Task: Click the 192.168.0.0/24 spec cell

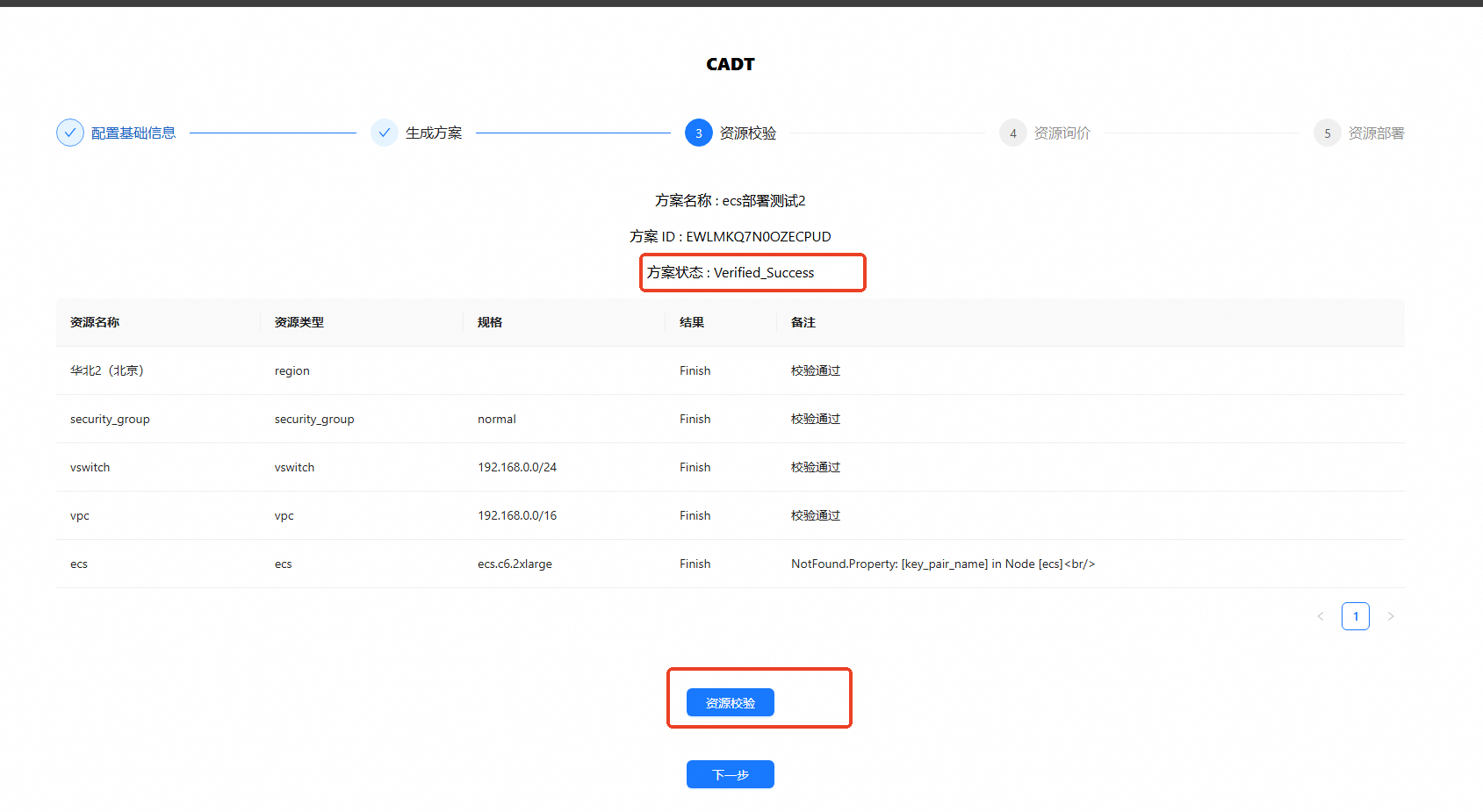Action: [x=517, y=467]
